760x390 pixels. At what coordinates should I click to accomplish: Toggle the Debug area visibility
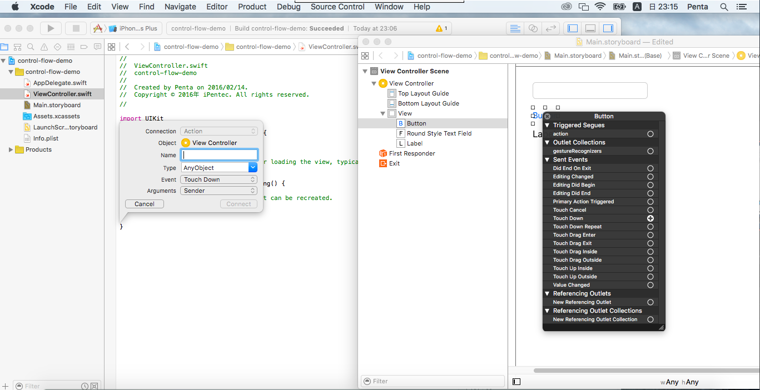click(590, 28)
